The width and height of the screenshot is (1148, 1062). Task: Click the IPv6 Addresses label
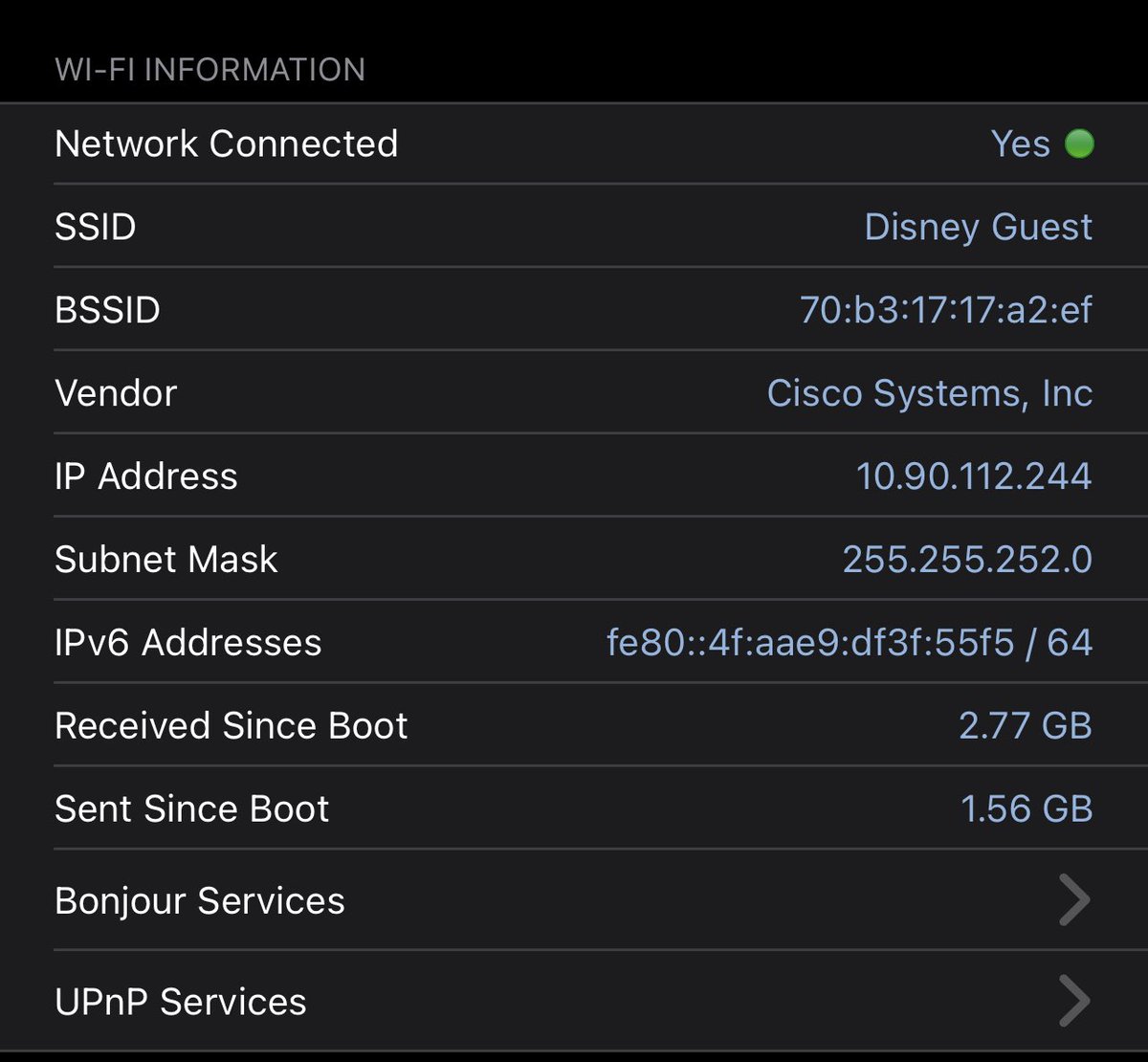pos(188,642)
